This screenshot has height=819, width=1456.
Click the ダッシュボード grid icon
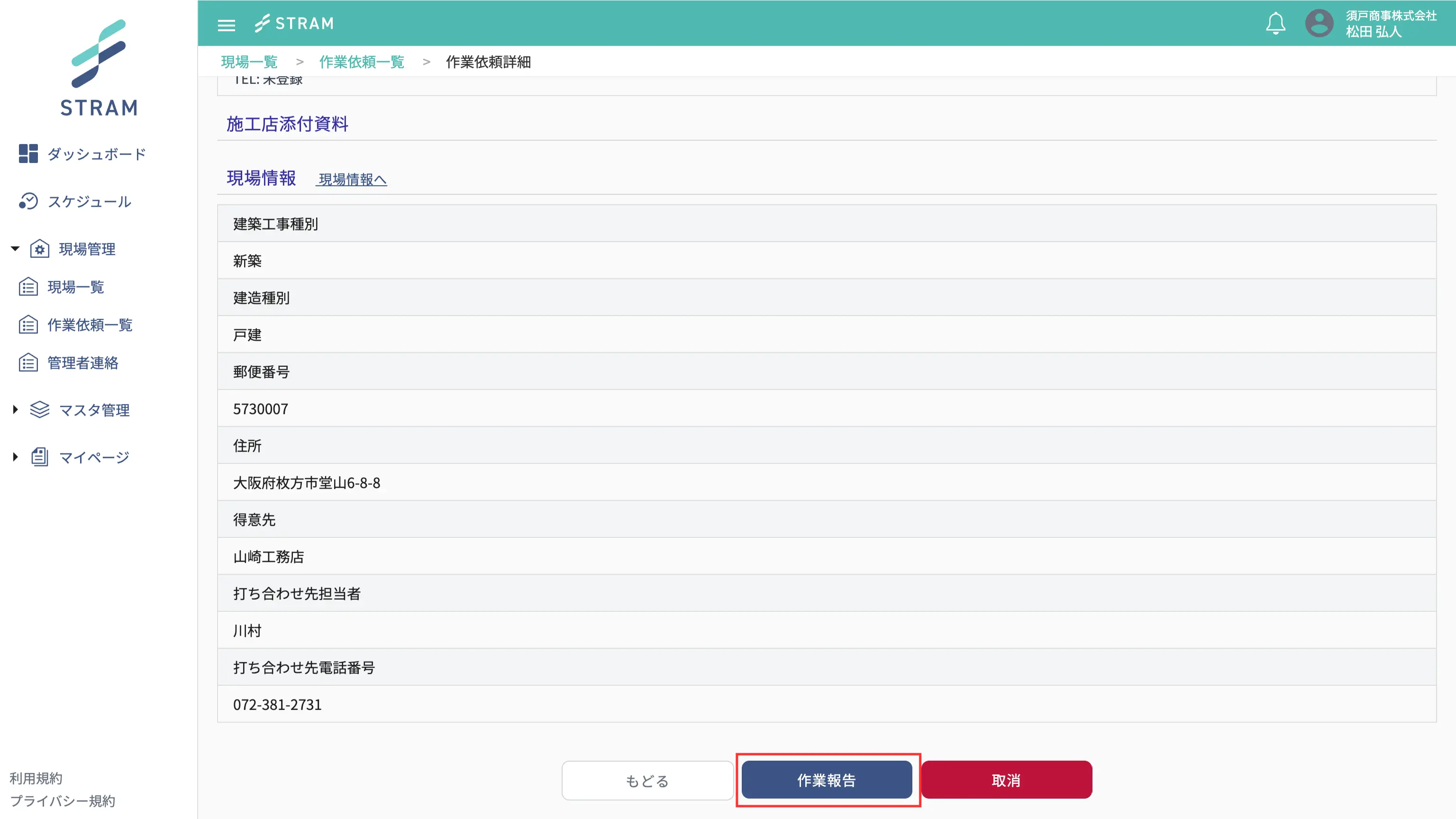pos(27,153)
